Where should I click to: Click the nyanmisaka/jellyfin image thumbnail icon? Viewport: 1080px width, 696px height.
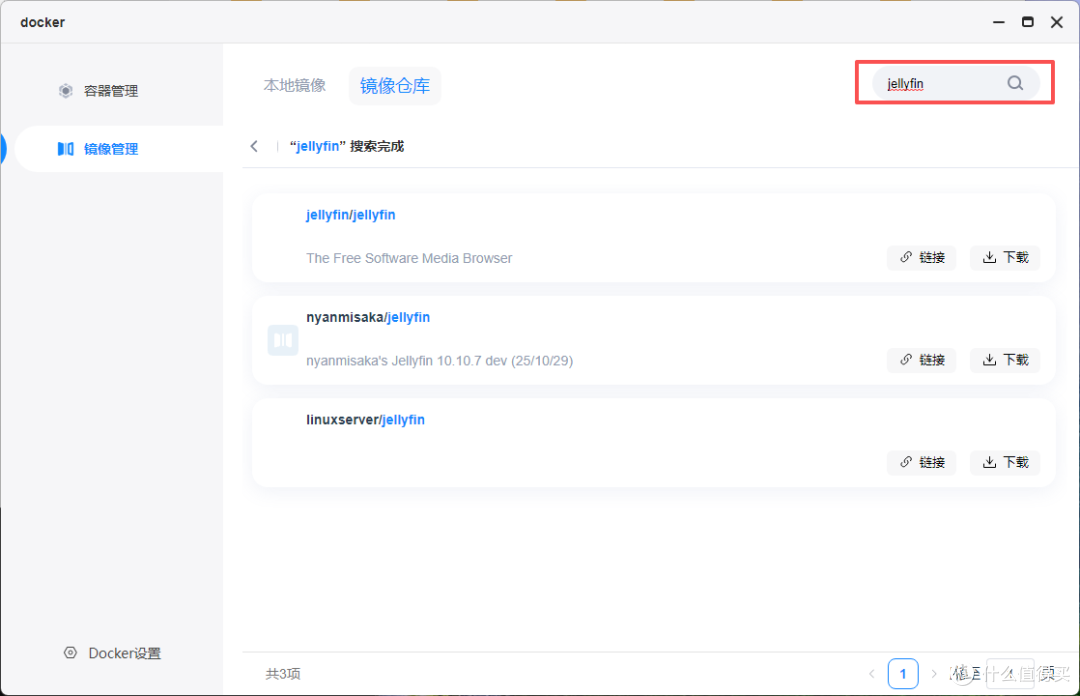coord(282,340)
